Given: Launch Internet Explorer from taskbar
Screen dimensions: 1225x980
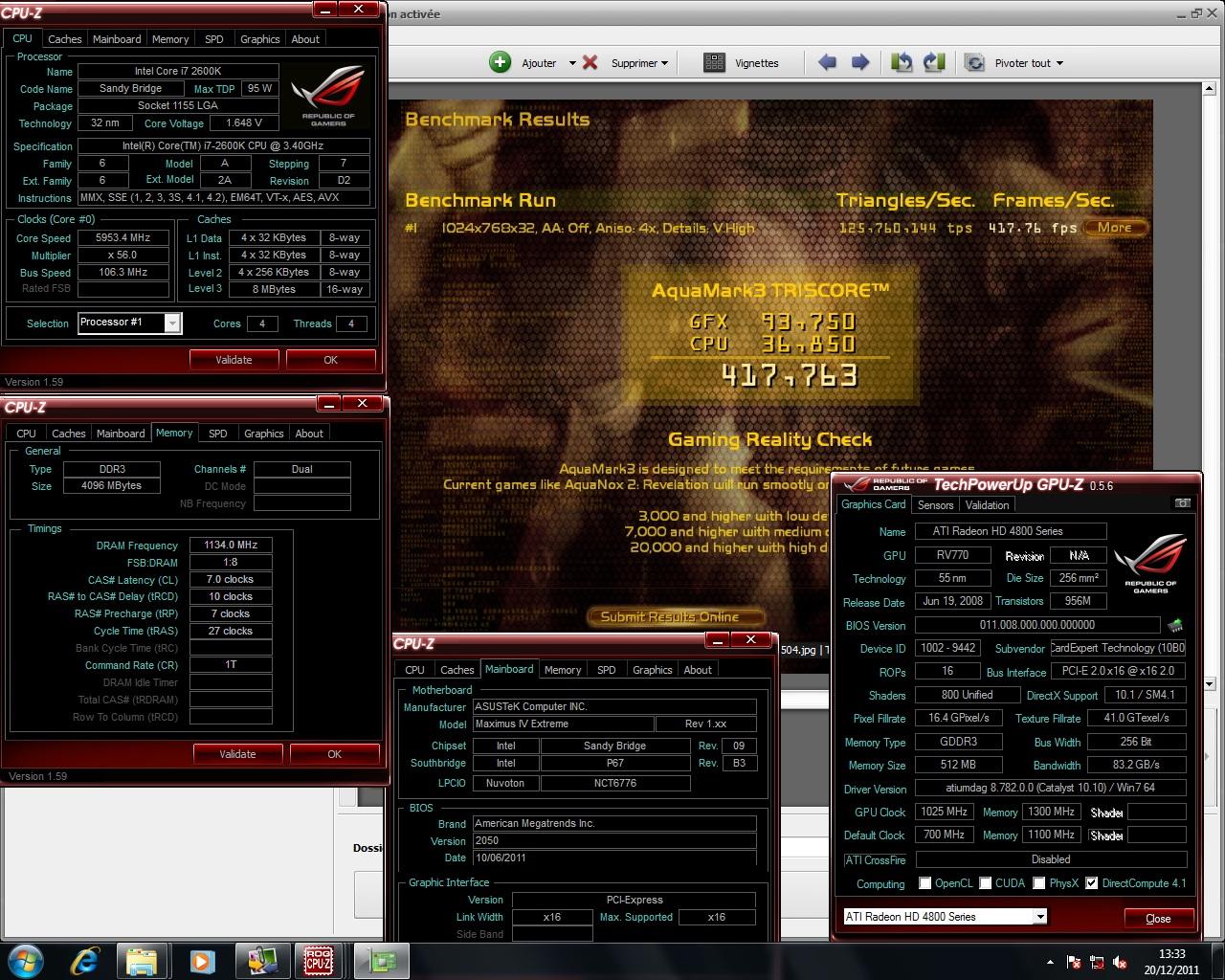Looking at the screenshot, I should point(85,960).
